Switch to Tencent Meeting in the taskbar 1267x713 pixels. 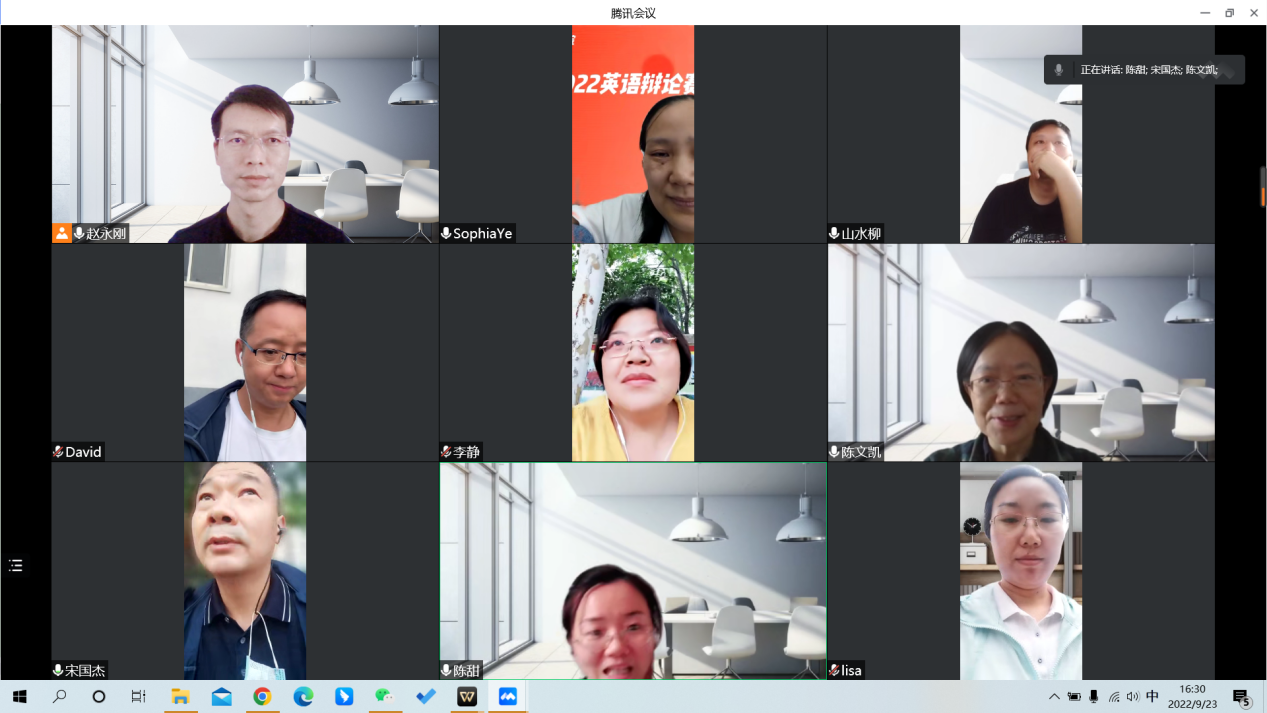pyautogui.click(x=508, y=697)
